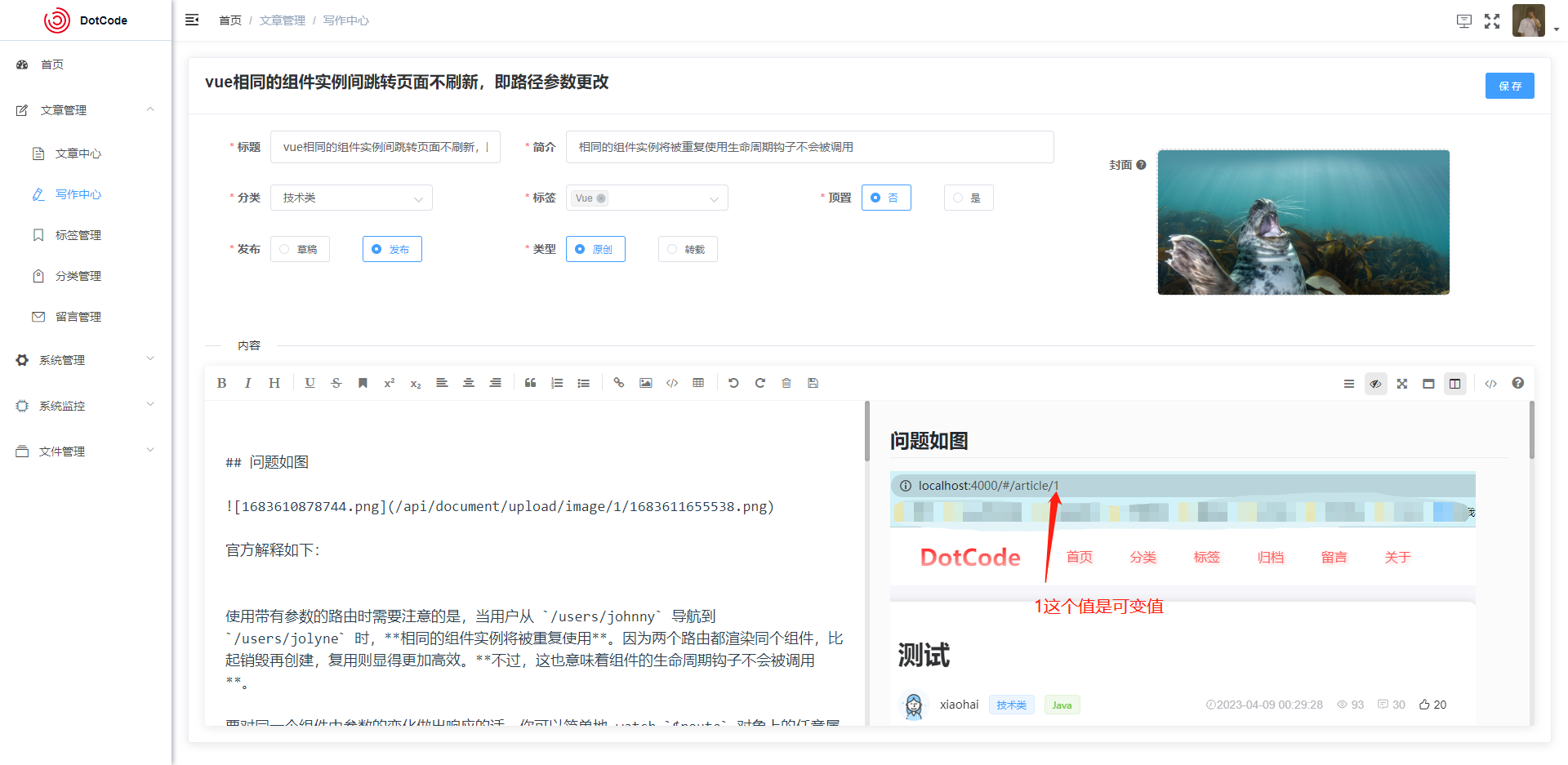This screenshot has height=765, width=1568.
Task: Expand the 系统管理 menu group
Action: (x=86, y=360)
